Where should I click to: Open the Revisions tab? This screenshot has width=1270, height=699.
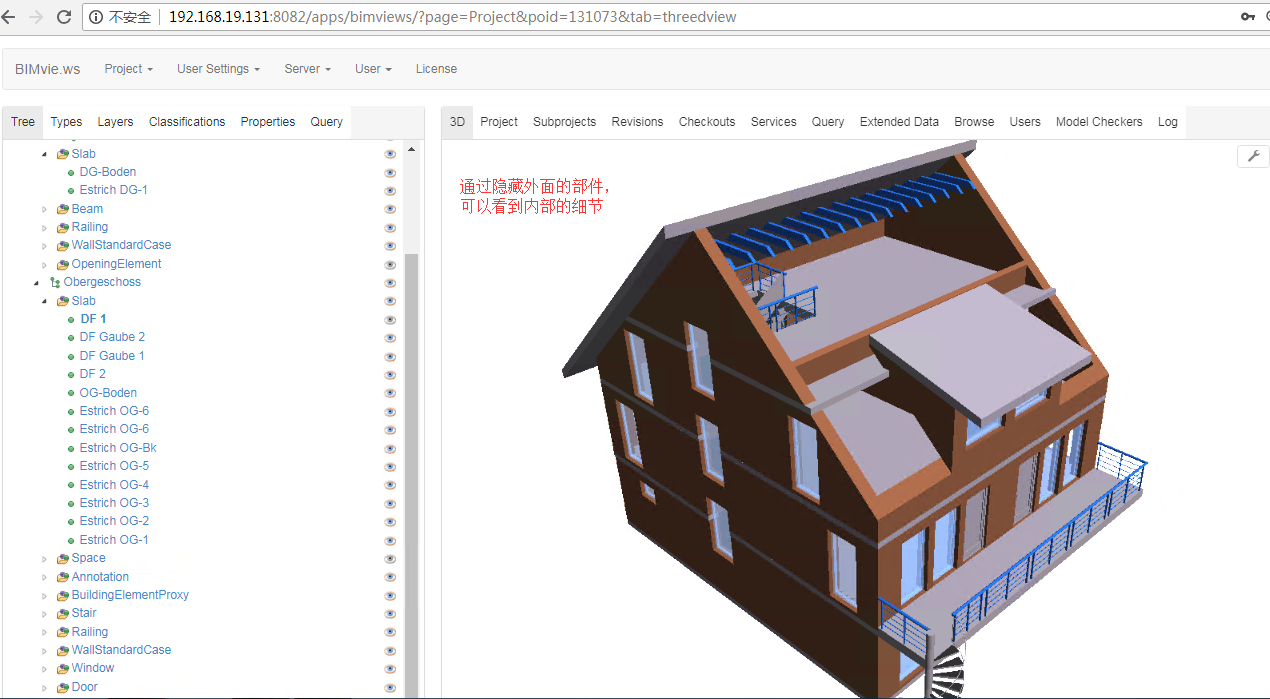[x=637, y=121]
